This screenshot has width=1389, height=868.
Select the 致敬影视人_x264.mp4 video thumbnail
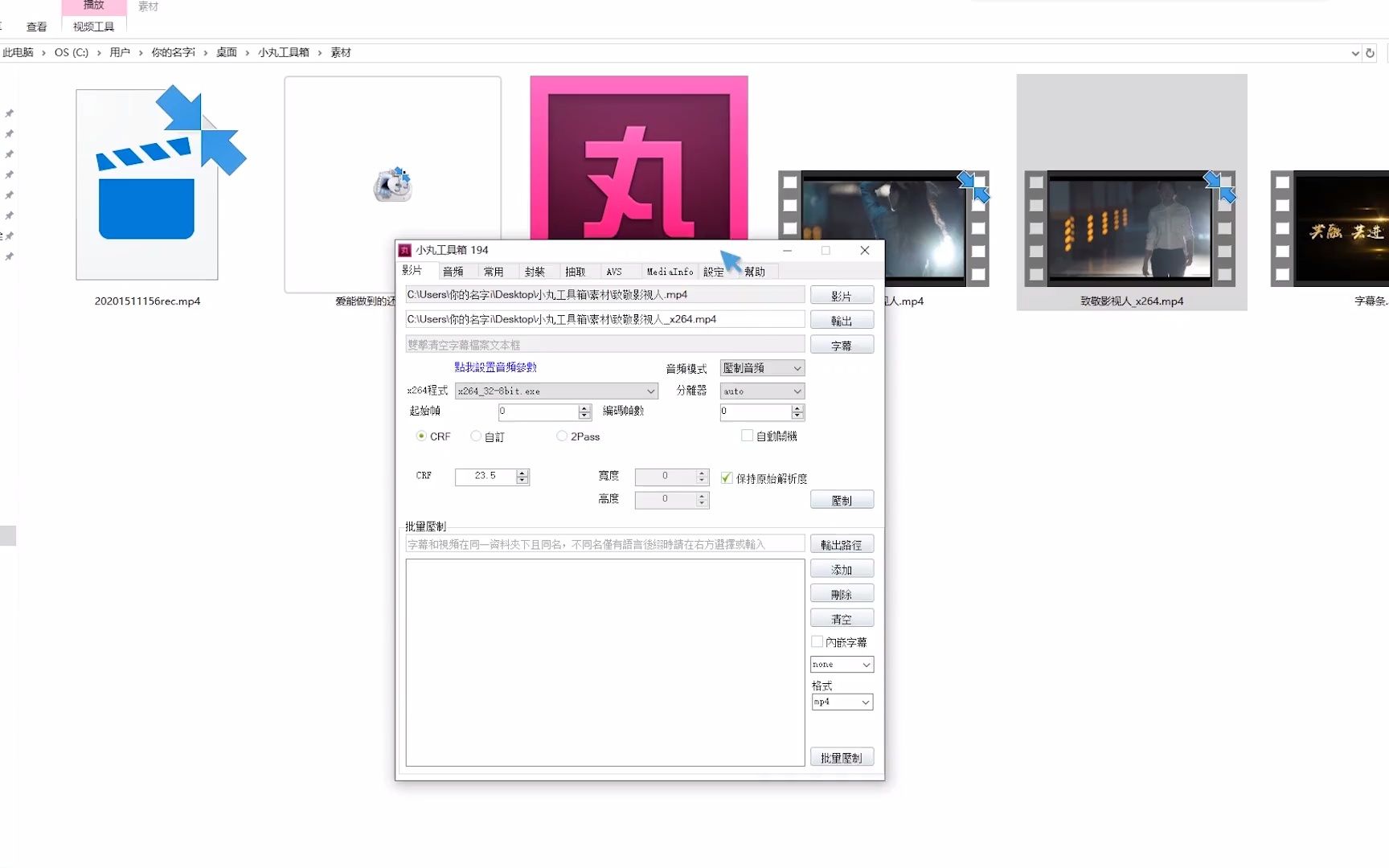(1130, 228)
